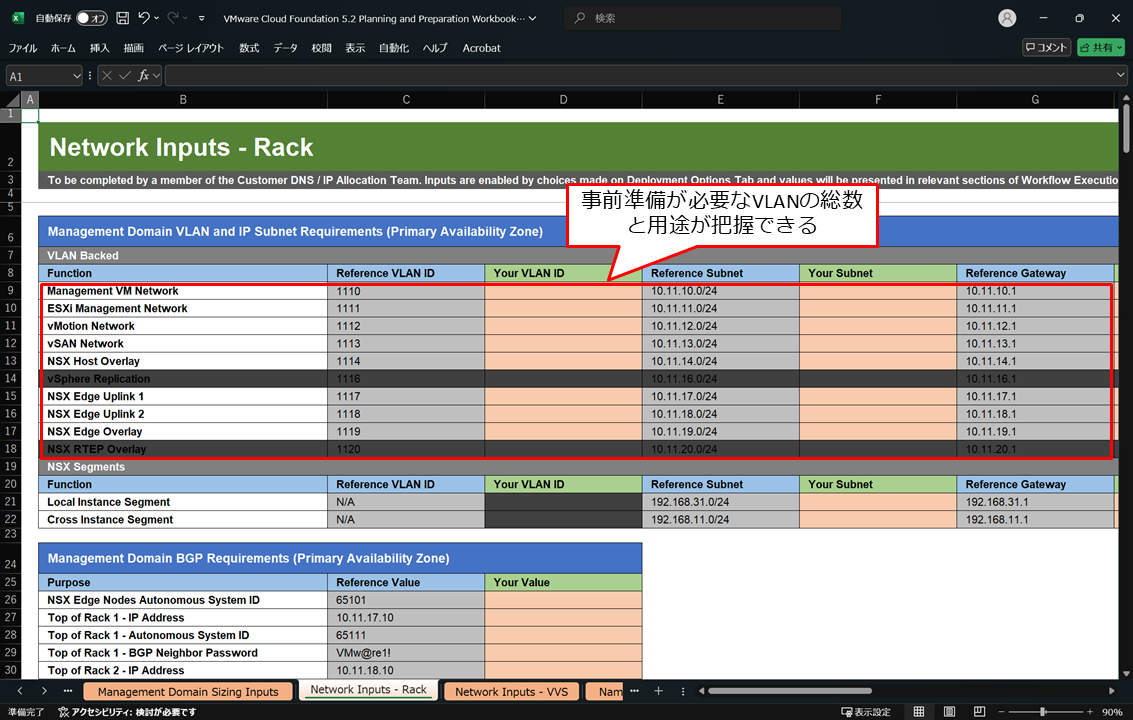1133x720 pixels.
Task: Click reference subnet 10.11.19.0/24 cell
Action: (x=720, y=432)
